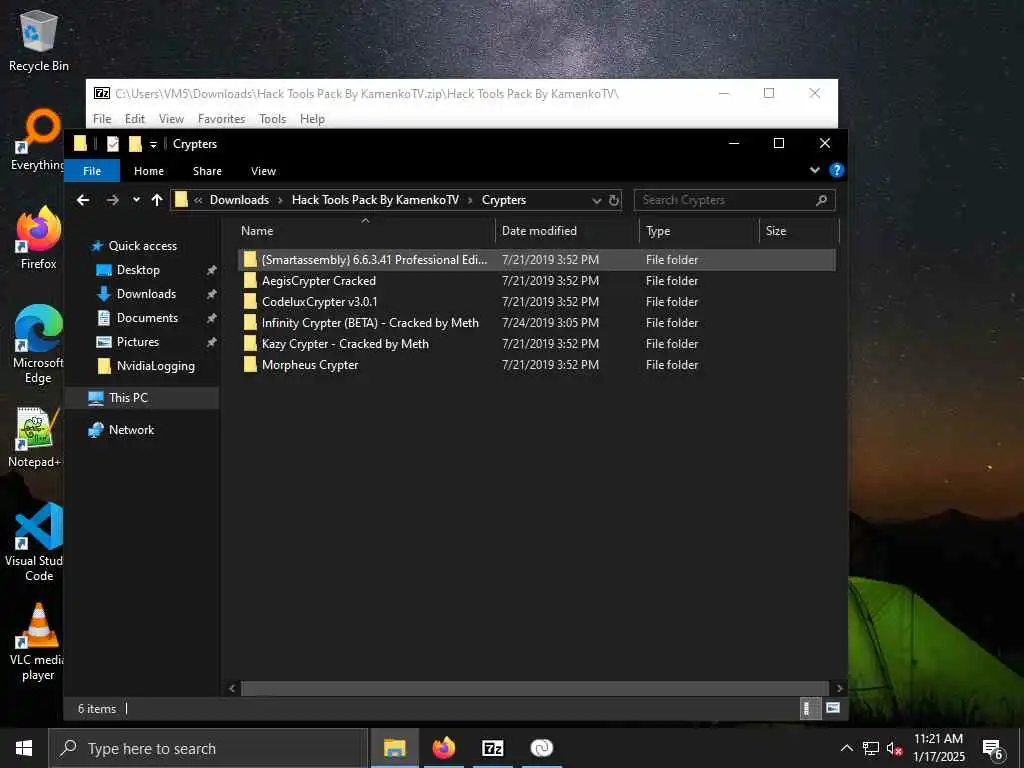Sort by the Date modified column header
The height and width of the screenshot is (768, 1024).
(x=567, y=231)
